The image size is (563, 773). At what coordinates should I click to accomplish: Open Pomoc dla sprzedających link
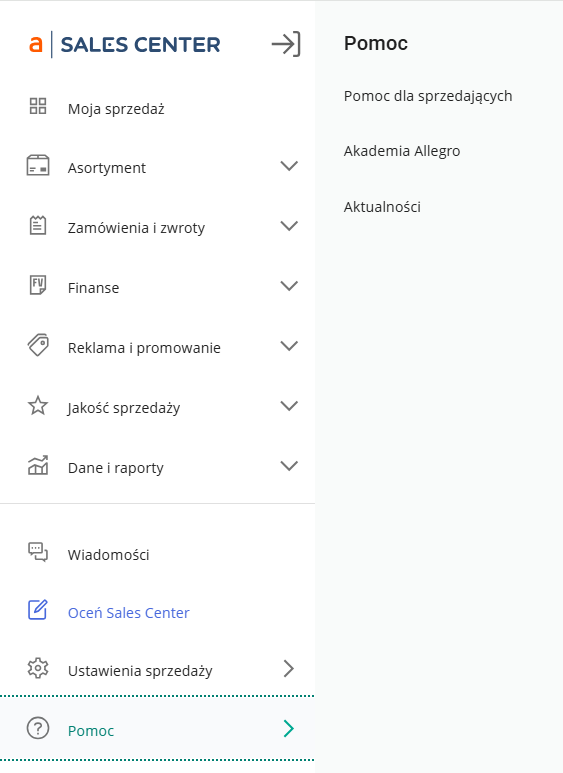point(428,96)
